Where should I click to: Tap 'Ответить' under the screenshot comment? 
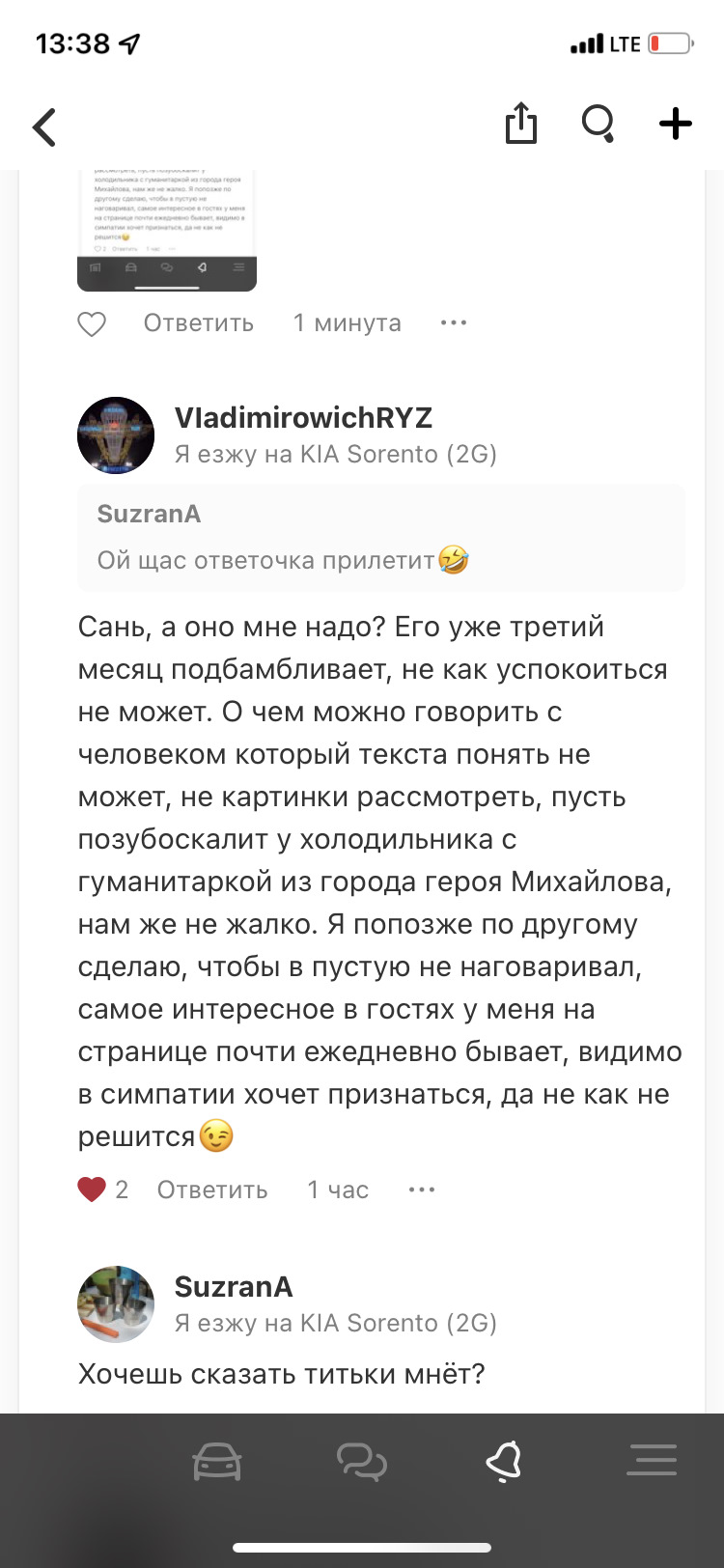tap(198, 323)
